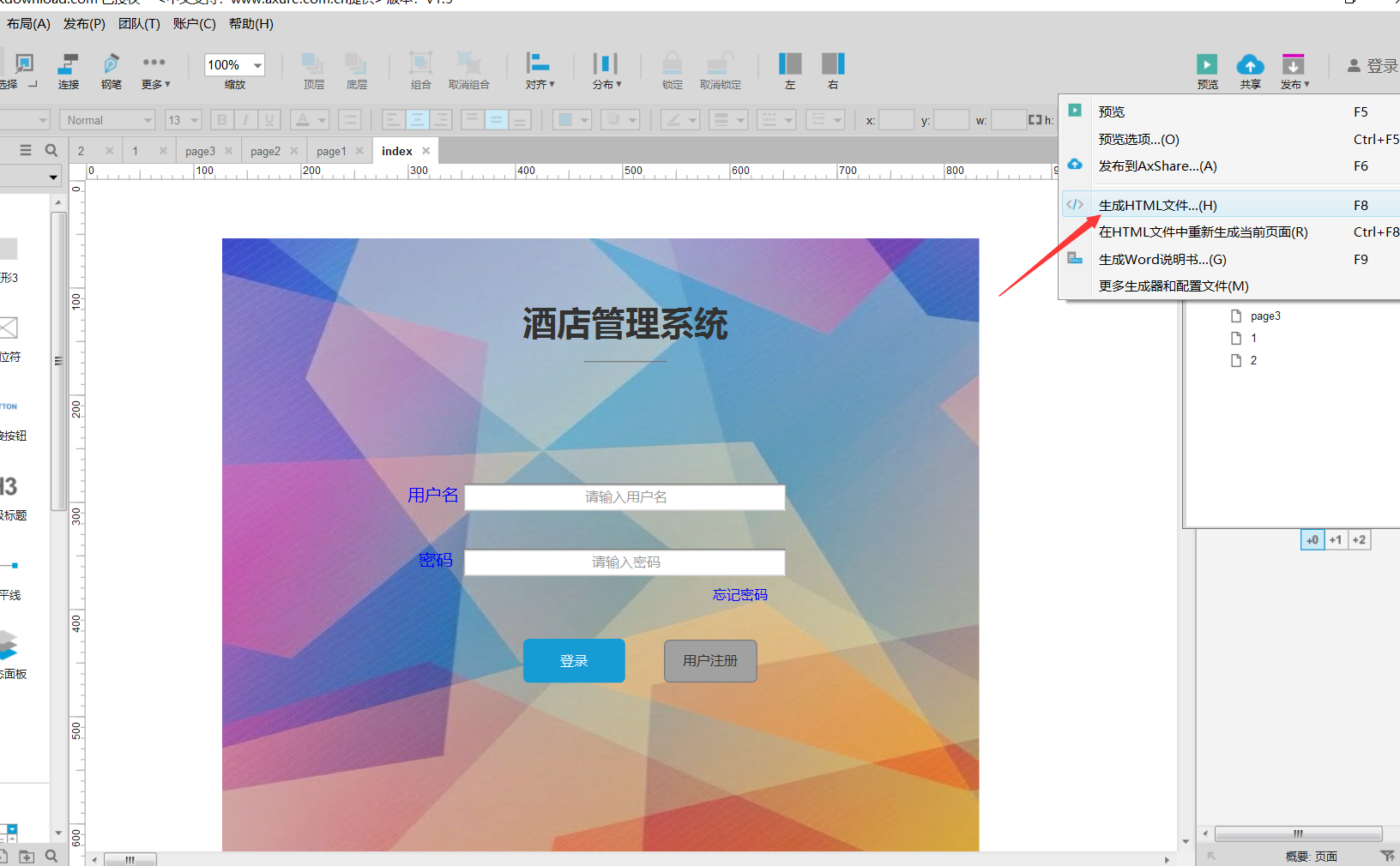This screenshot has width=1400, height=866.
Task: Select 生成HTML文件 from the publish menu
Action: click(x=1157, y=205)
